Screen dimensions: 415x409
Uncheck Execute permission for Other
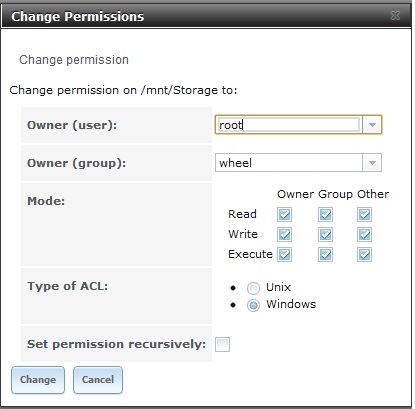(364, 255)
